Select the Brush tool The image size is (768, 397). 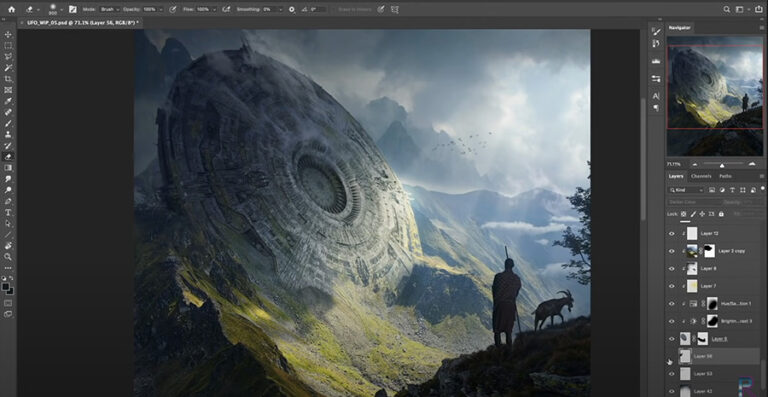[x=8, y=123]
